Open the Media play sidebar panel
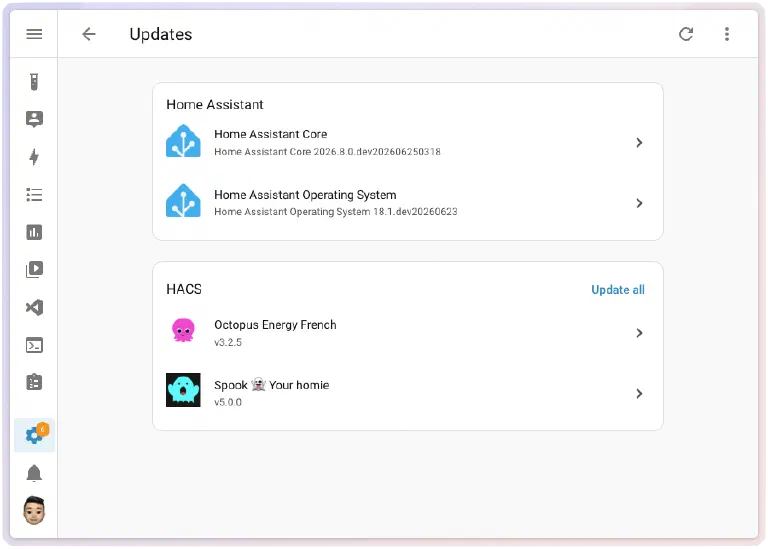The height and width of the screenshot is (549, 768). [x=34, y=269]
